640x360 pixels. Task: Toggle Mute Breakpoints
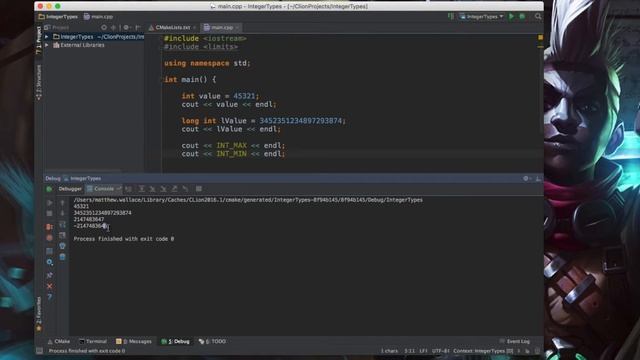(49, 238)
